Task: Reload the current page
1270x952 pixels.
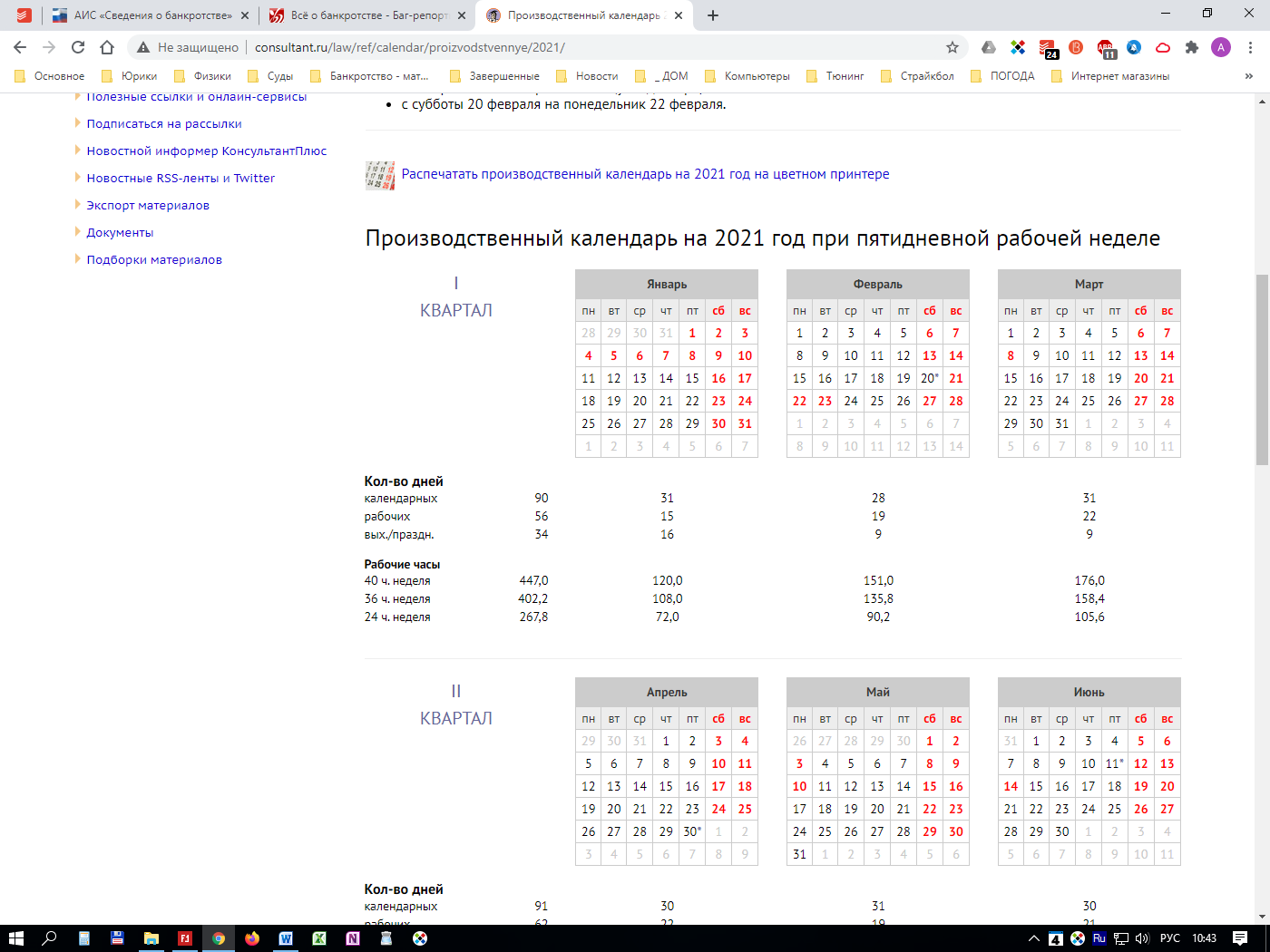Action: [78, 47]
